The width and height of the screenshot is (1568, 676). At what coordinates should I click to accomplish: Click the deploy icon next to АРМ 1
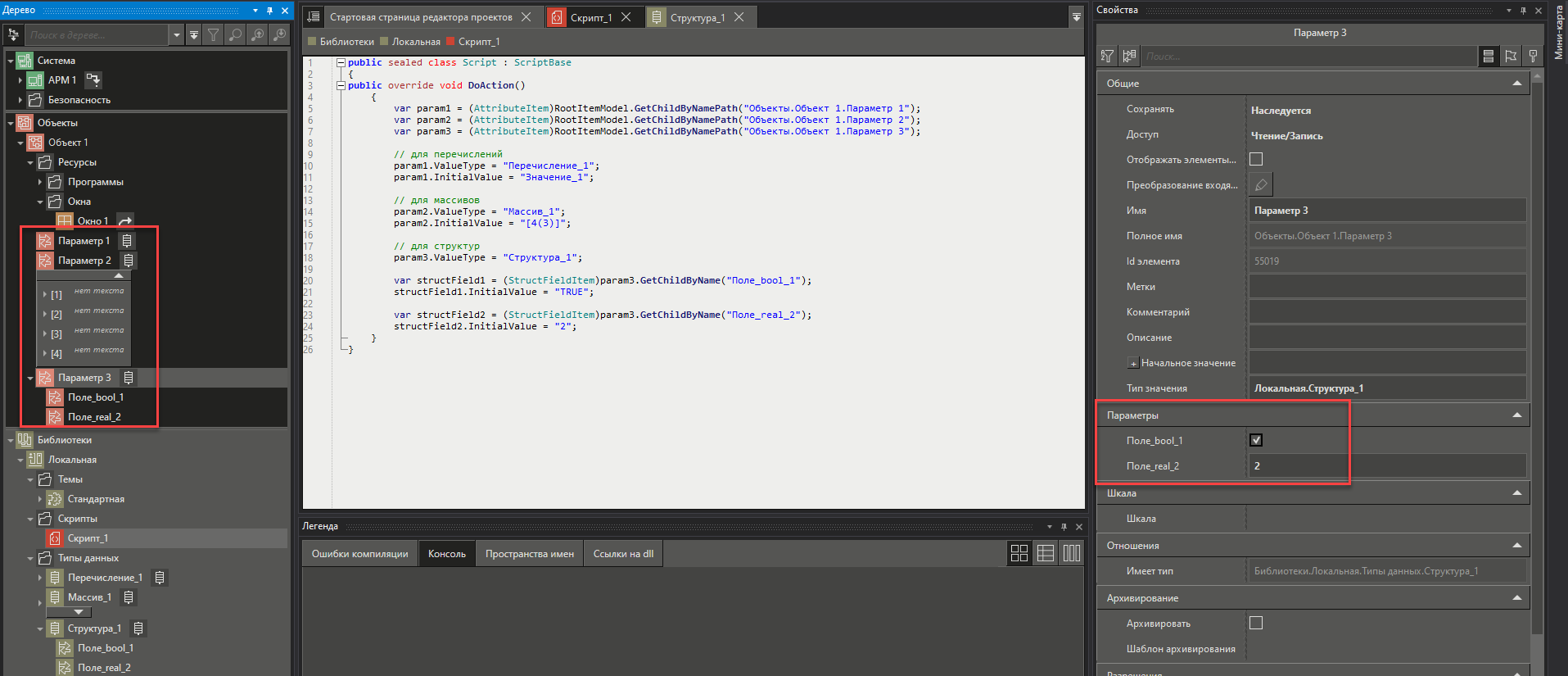(93, 79)
